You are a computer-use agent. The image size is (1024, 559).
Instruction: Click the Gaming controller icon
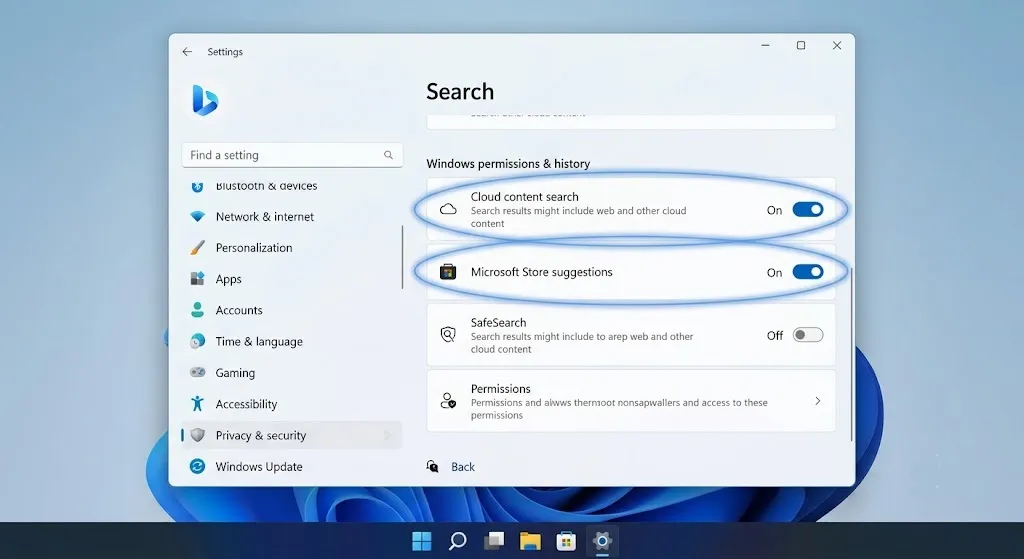pyautogui.click(x=197, y=372)
